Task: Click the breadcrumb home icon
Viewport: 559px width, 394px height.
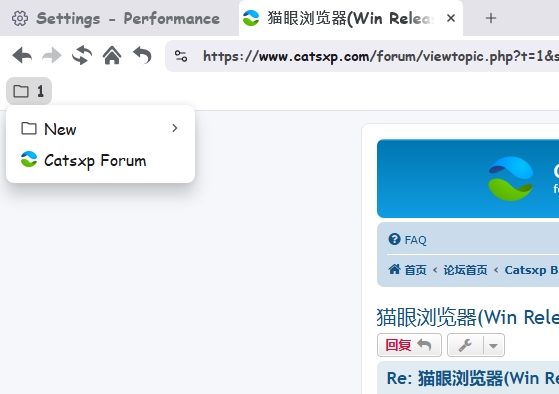Action: [x=395, y=269]
